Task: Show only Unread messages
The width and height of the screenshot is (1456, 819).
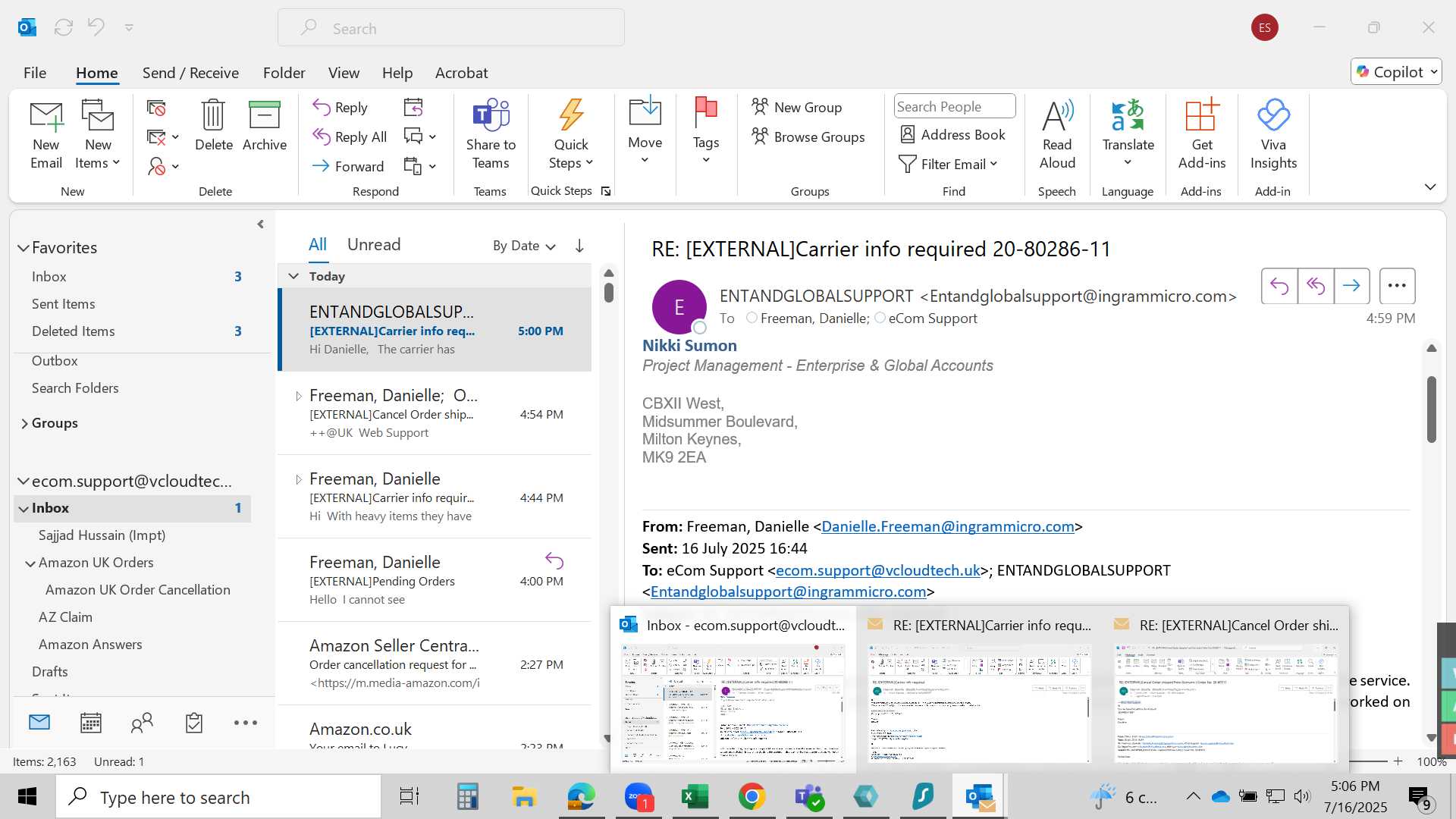Action: (374, 244)
